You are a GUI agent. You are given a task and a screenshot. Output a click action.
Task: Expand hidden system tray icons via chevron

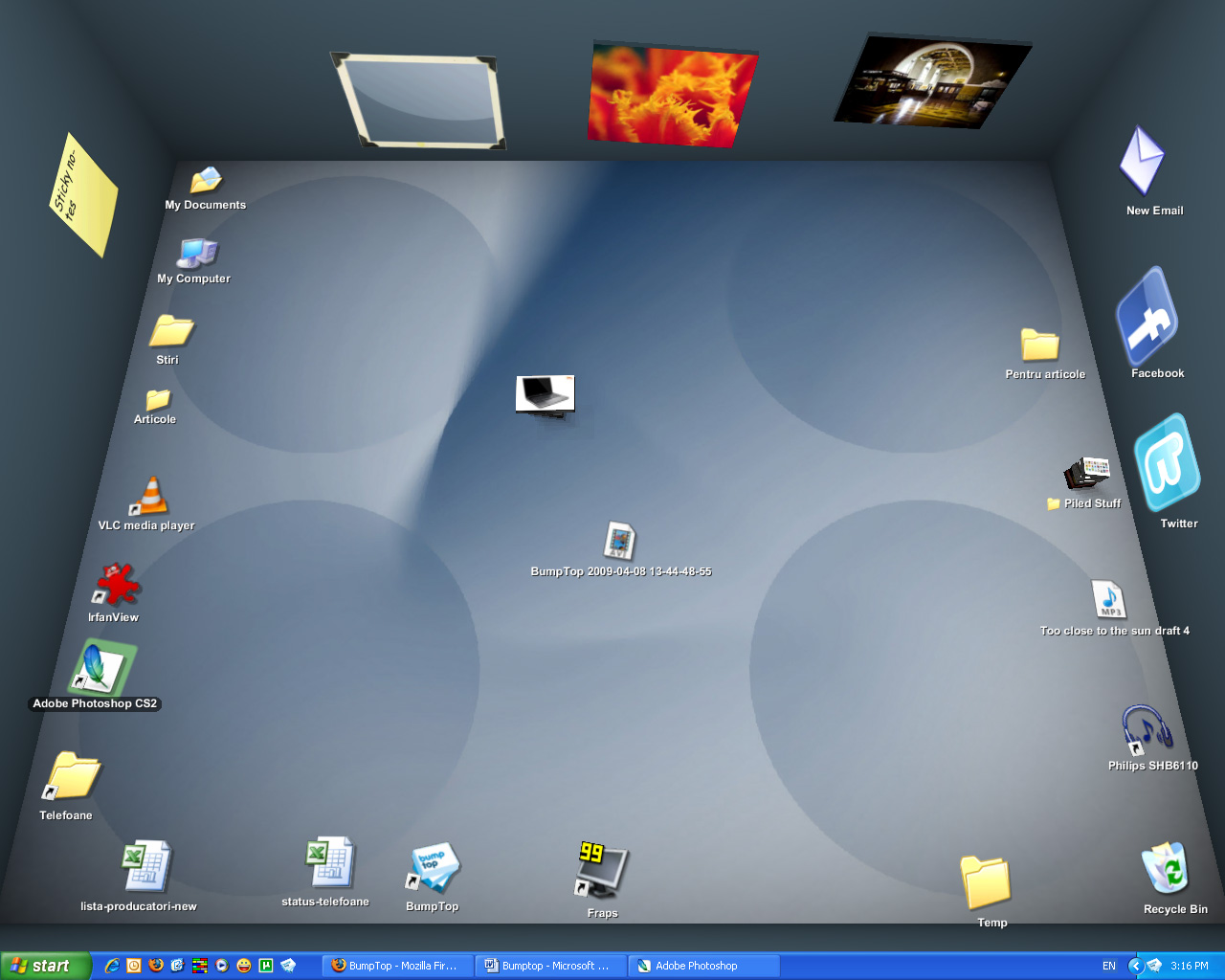click(1136, 966)
